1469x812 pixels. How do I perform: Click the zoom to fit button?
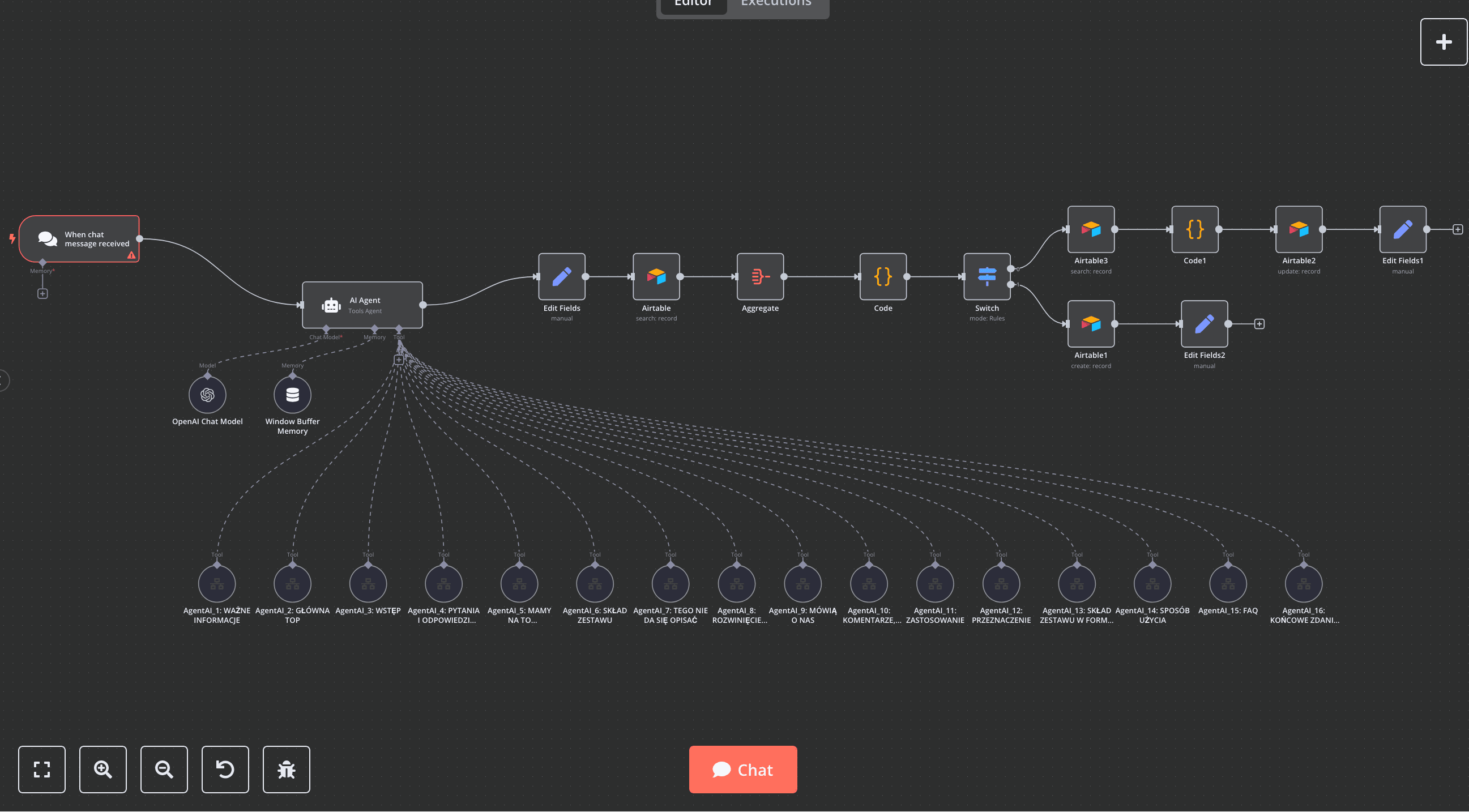tap(42, 770)
